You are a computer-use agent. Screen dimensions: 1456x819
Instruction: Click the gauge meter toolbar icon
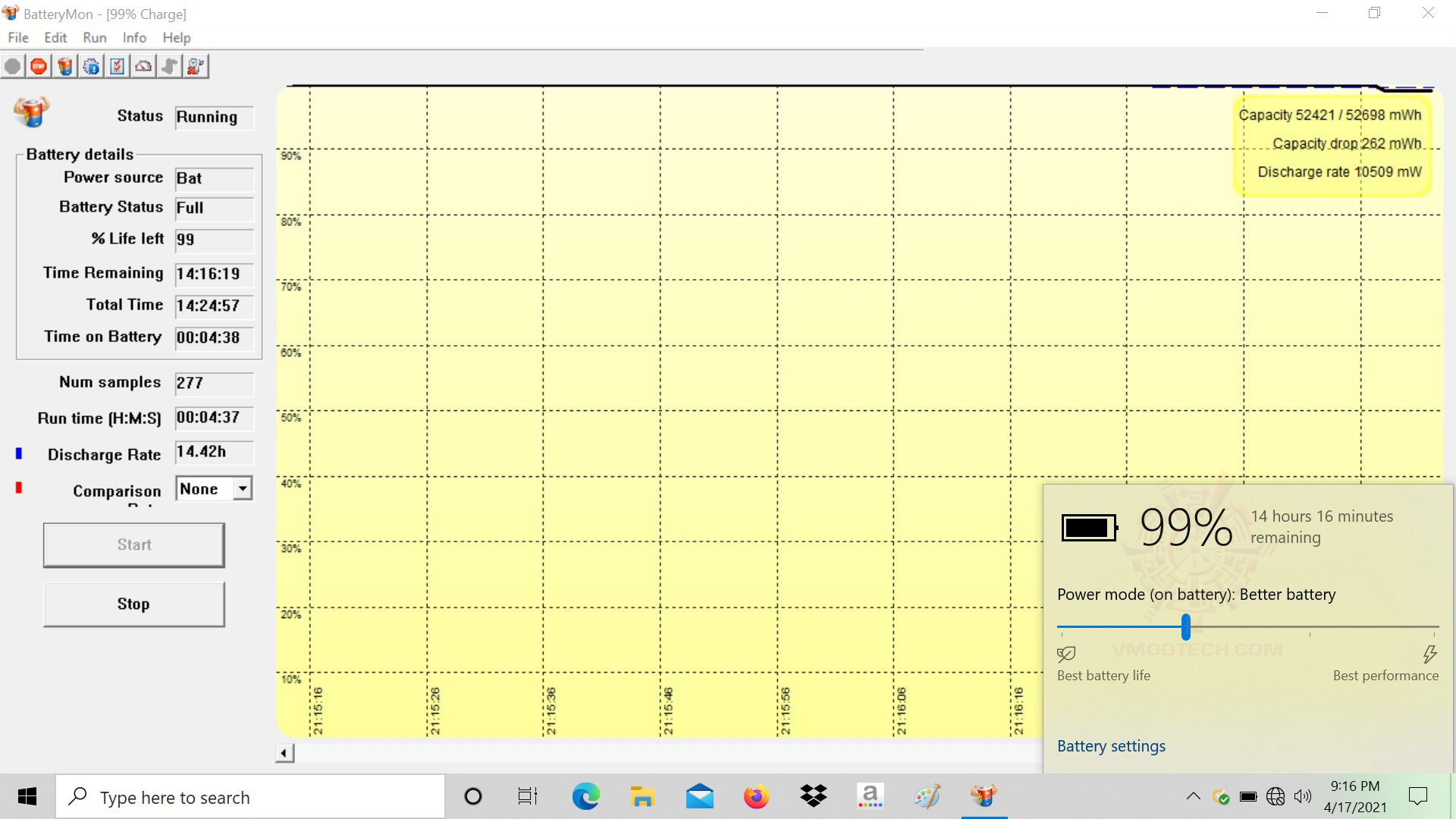143,67
